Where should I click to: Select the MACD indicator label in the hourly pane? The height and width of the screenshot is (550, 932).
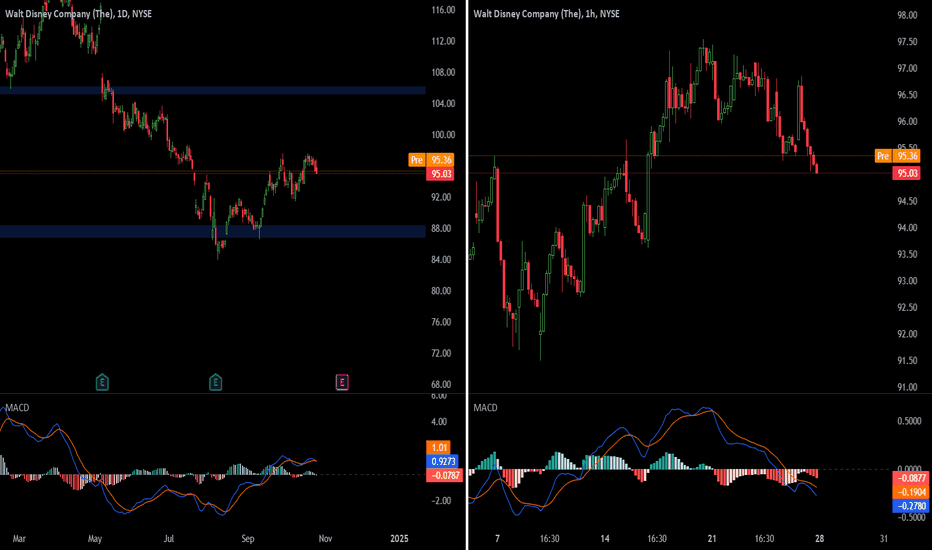pyautogui.click(x=485, y=408)
